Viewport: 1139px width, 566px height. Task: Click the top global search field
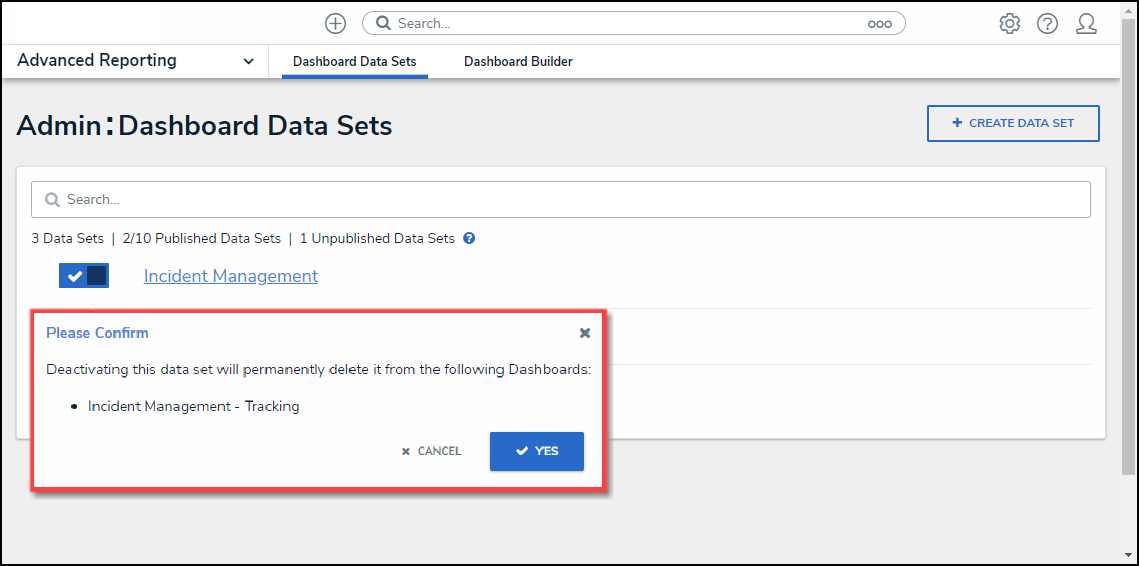630,23
